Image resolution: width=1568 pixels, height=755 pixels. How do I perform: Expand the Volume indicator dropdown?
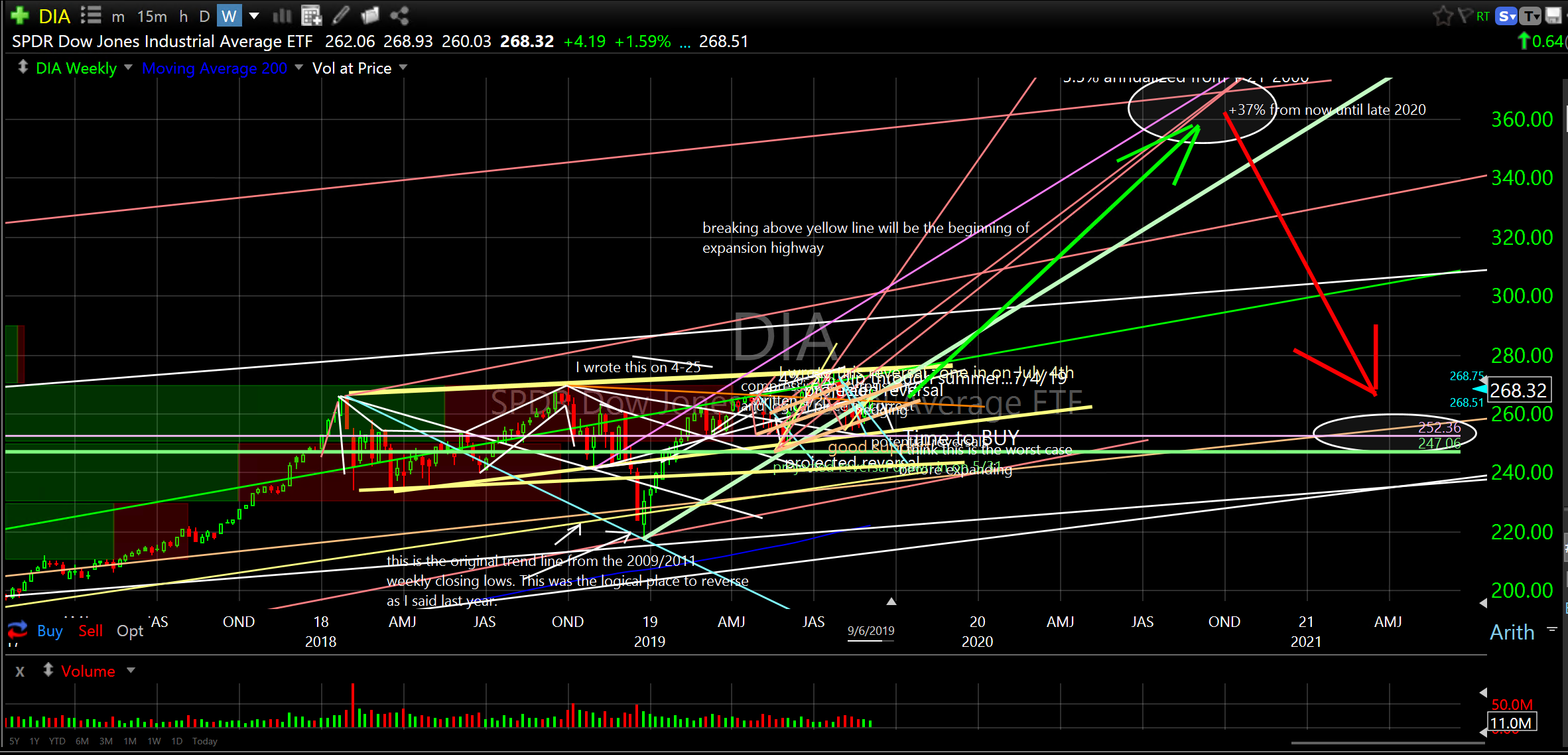(x=131, y=671)
